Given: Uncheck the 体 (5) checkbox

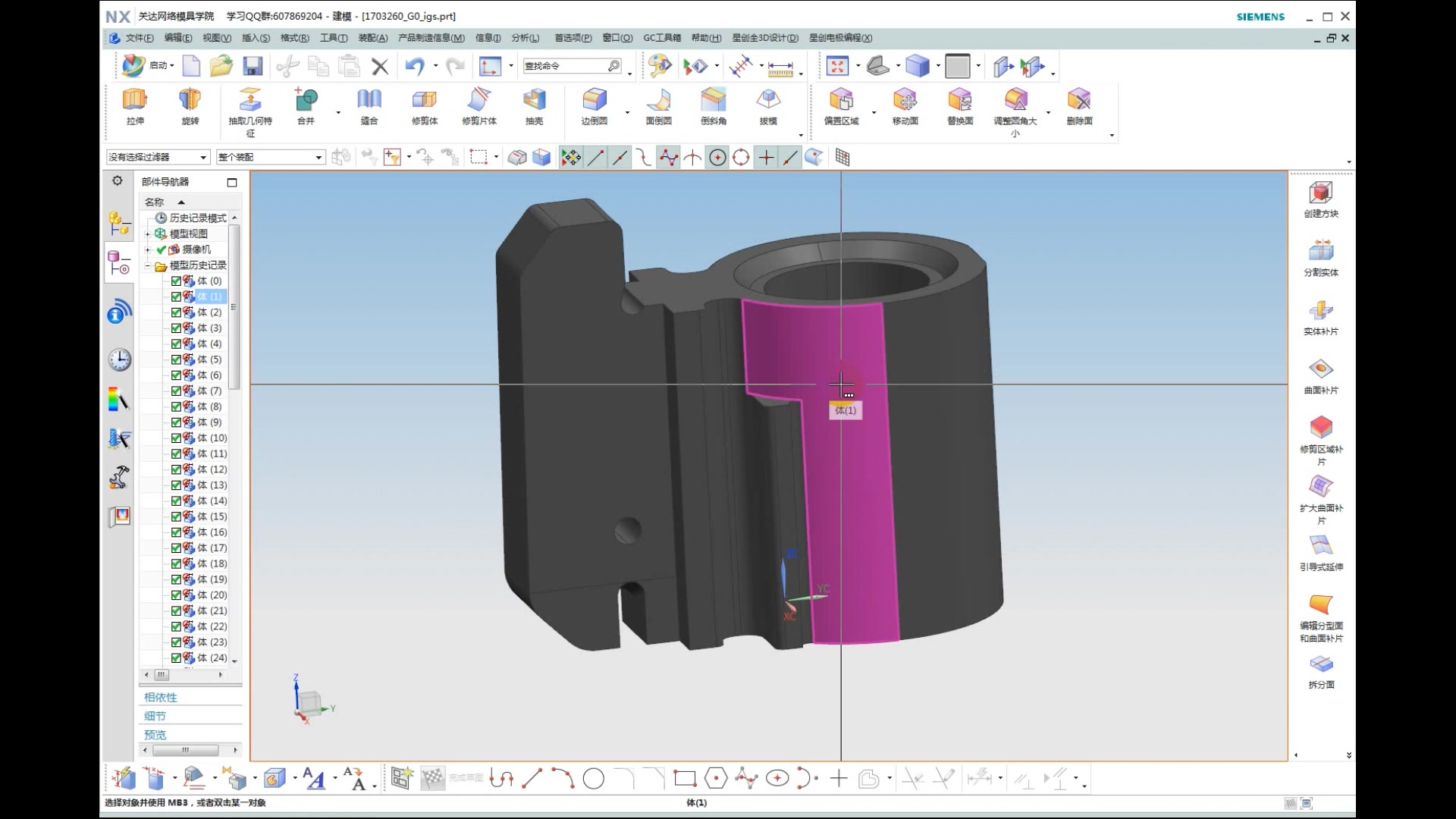Looking at the screenshot, I should pos(176,359).
